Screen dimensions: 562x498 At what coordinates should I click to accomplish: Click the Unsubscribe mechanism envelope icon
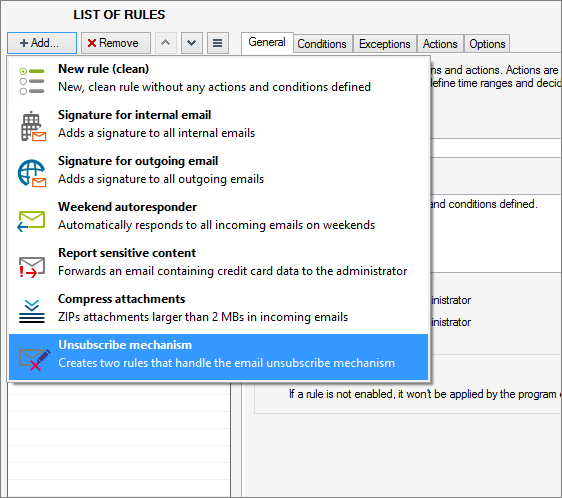35,359
